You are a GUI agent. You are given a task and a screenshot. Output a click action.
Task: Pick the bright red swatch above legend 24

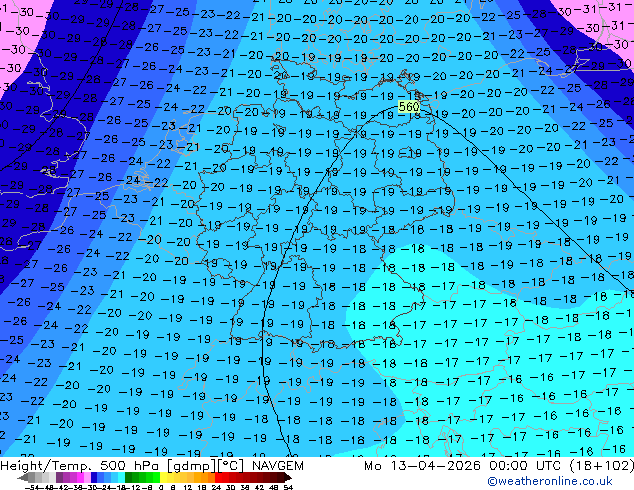(218, 477)
